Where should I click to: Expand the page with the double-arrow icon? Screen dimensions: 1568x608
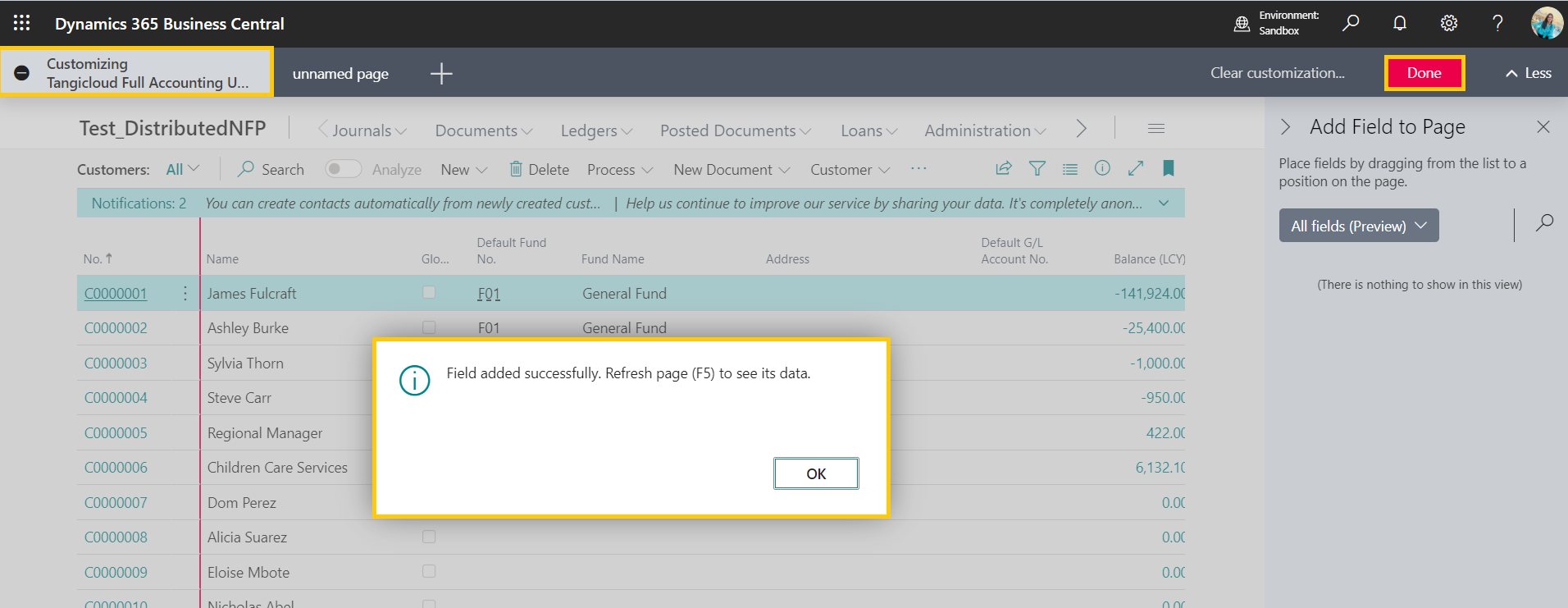point(1136,168)
